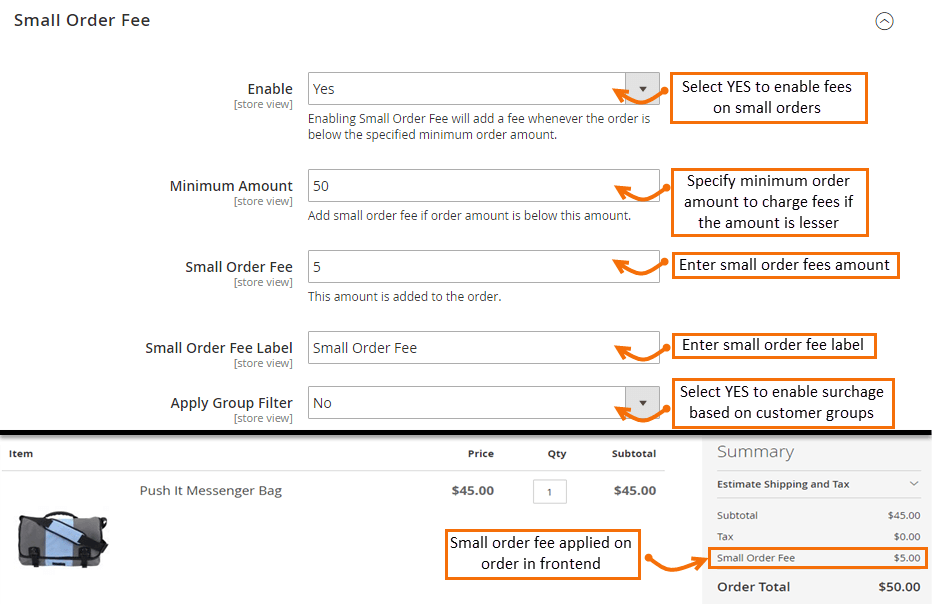Click the Push It Messenger Bag product name
The image size is (932, 604).
[x=210, y=491]
